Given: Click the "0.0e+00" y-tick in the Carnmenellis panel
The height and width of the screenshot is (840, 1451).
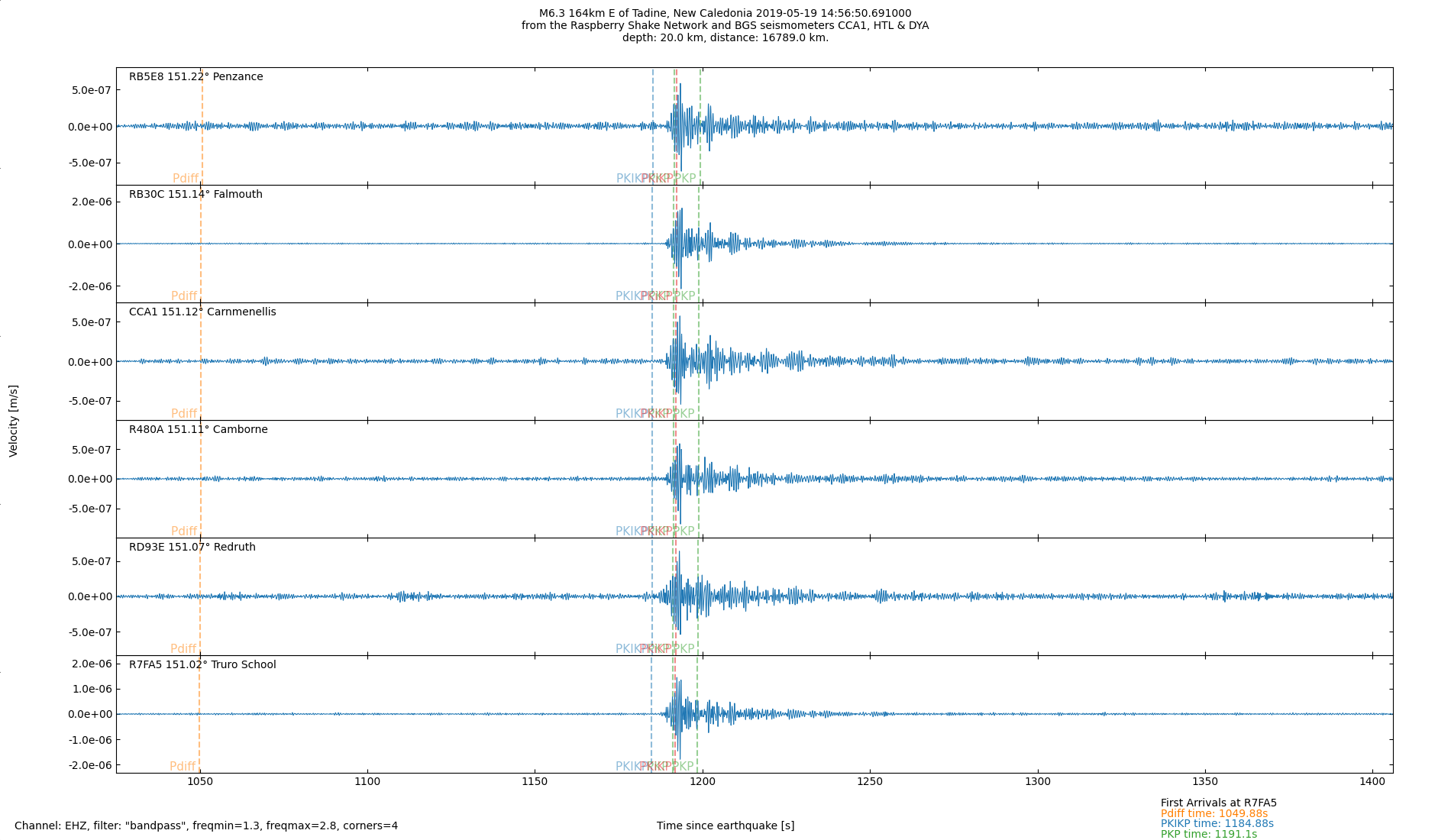Looking at the screenshot, I should click(x=90, y=362).
